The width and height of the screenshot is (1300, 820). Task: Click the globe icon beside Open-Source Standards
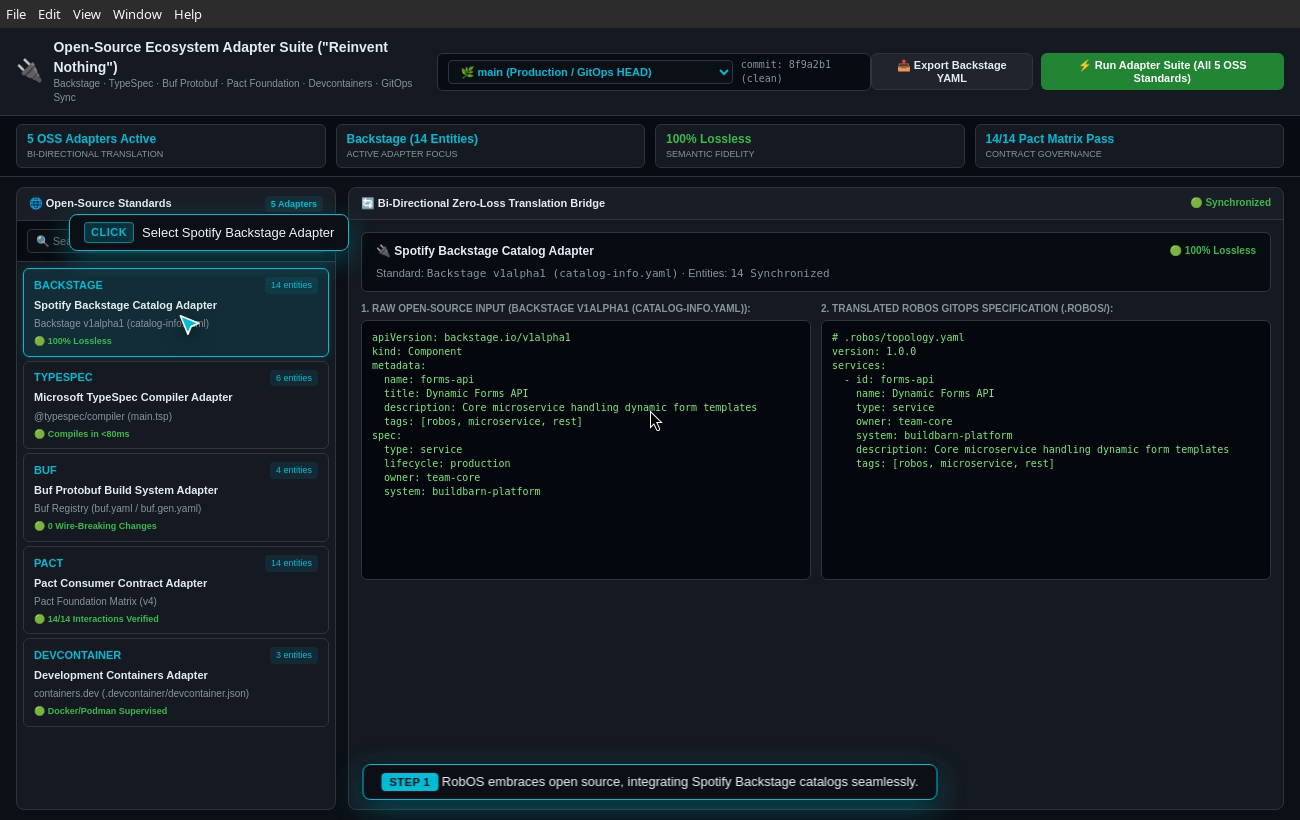pos(35,203)
